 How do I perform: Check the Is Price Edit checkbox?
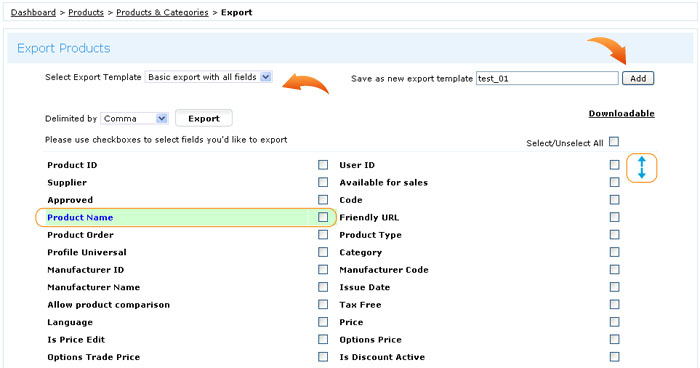(x=323, y=339)
